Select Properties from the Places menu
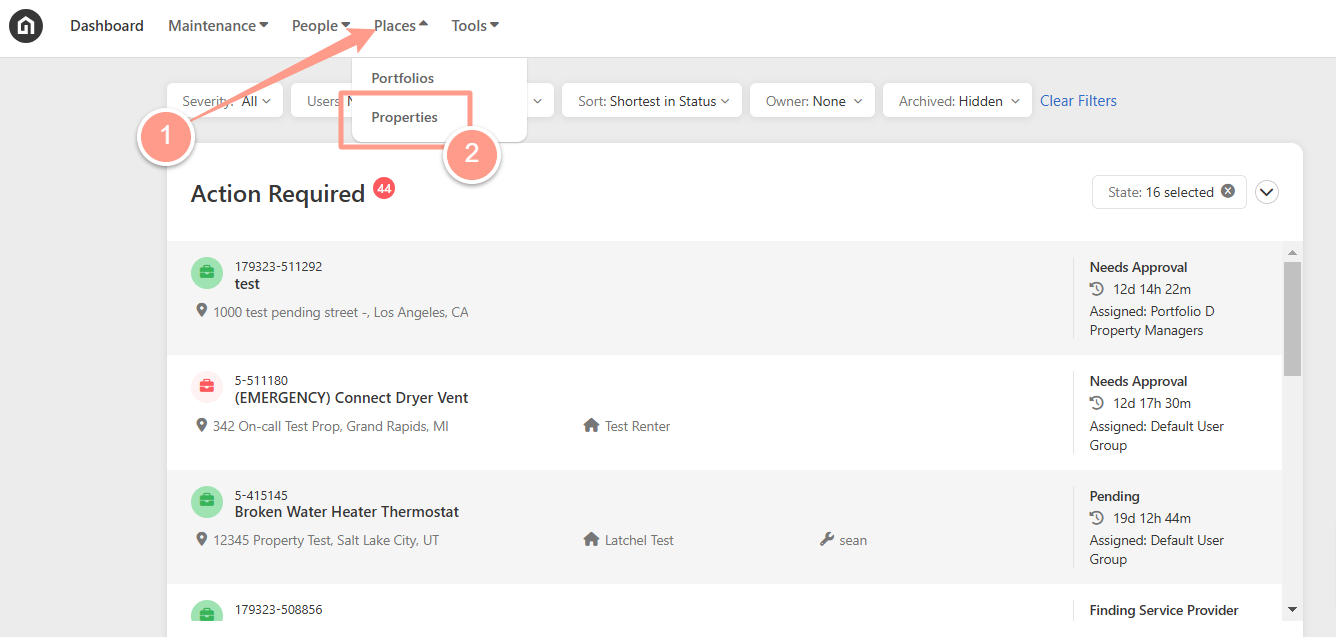 click(x=405, y=117)
